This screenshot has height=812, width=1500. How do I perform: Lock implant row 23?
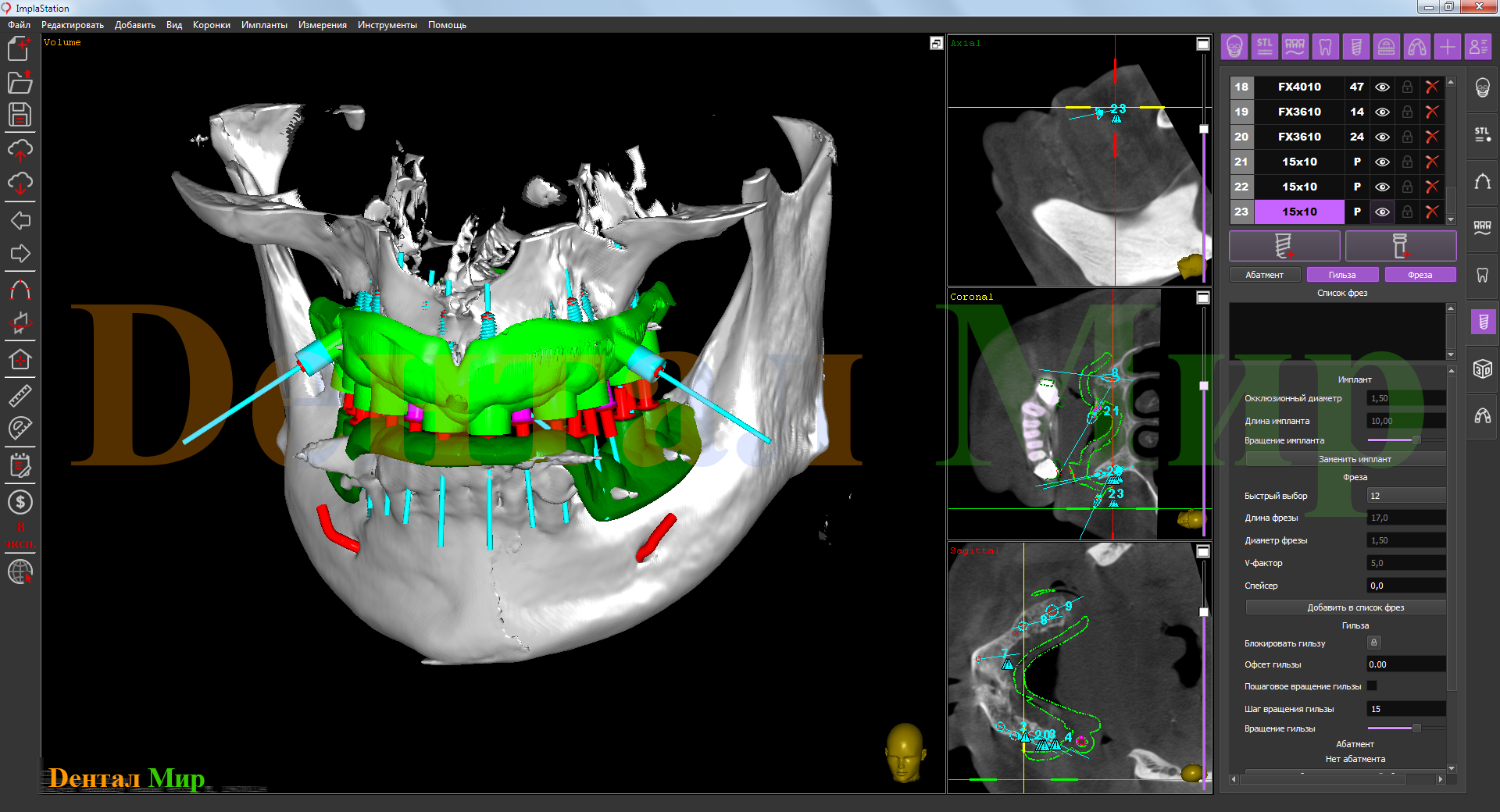tap(1407, 212)
